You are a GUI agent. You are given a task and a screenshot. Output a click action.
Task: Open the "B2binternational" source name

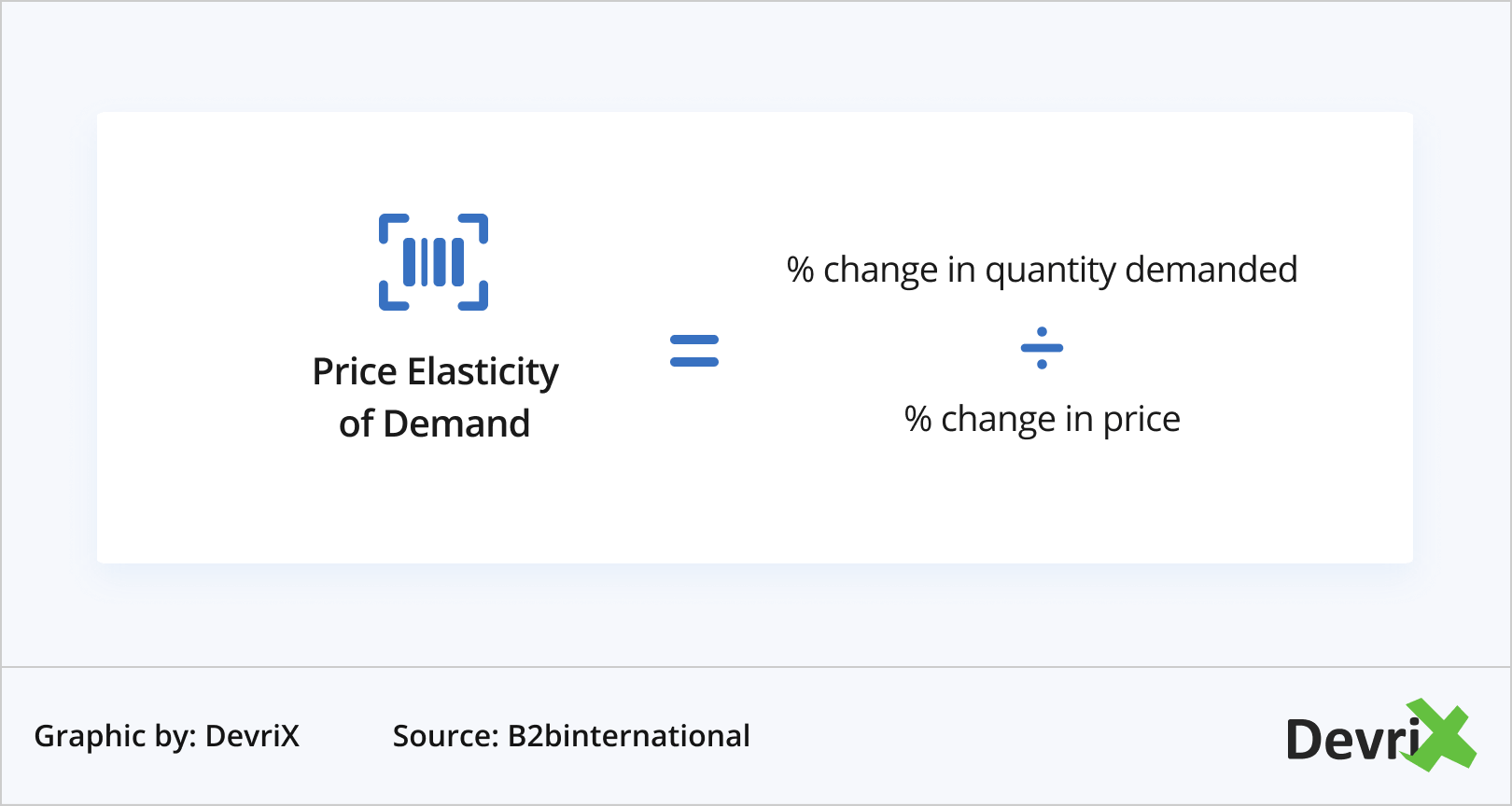pyautogui.click(x=628, y=736)
